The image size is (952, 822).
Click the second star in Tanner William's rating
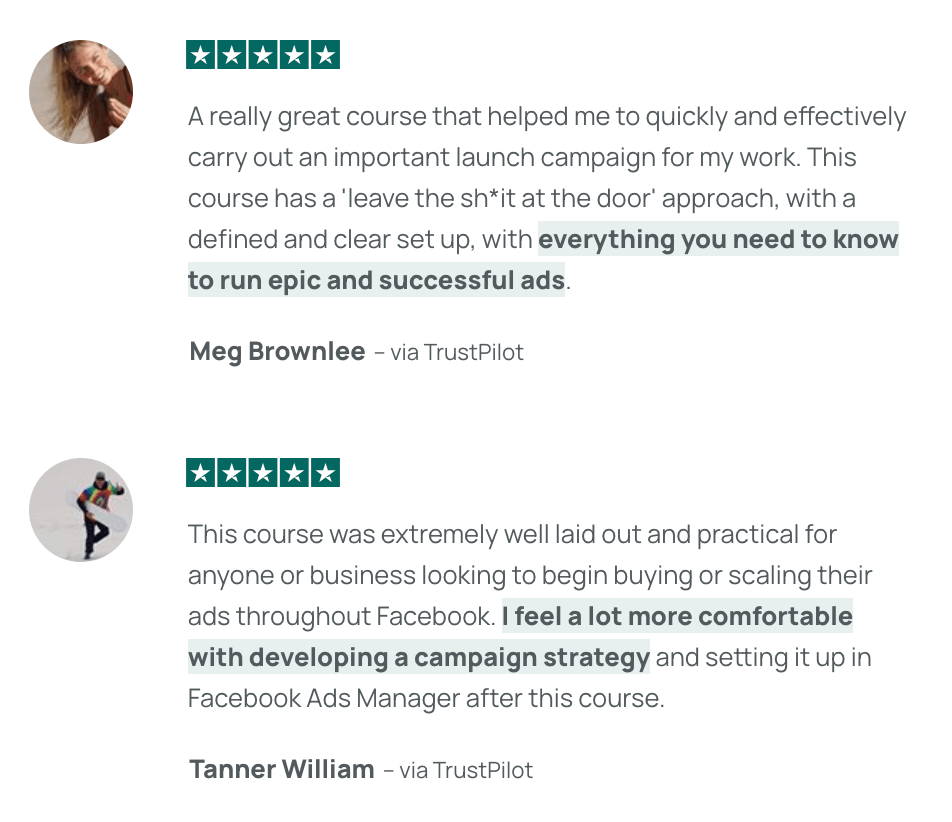(232, 473)
